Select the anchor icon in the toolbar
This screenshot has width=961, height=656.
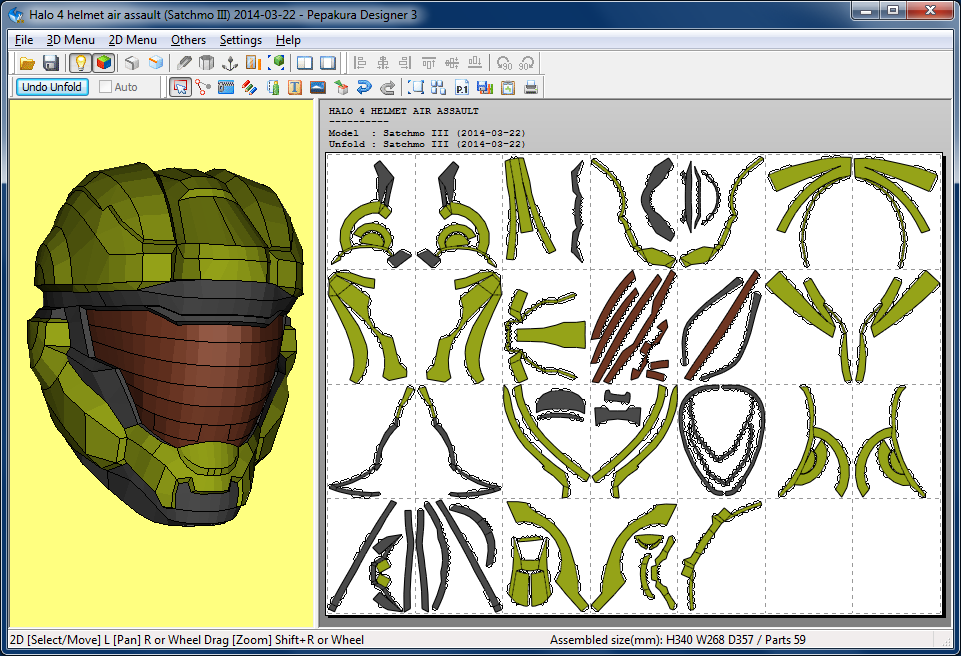(230, 63)
